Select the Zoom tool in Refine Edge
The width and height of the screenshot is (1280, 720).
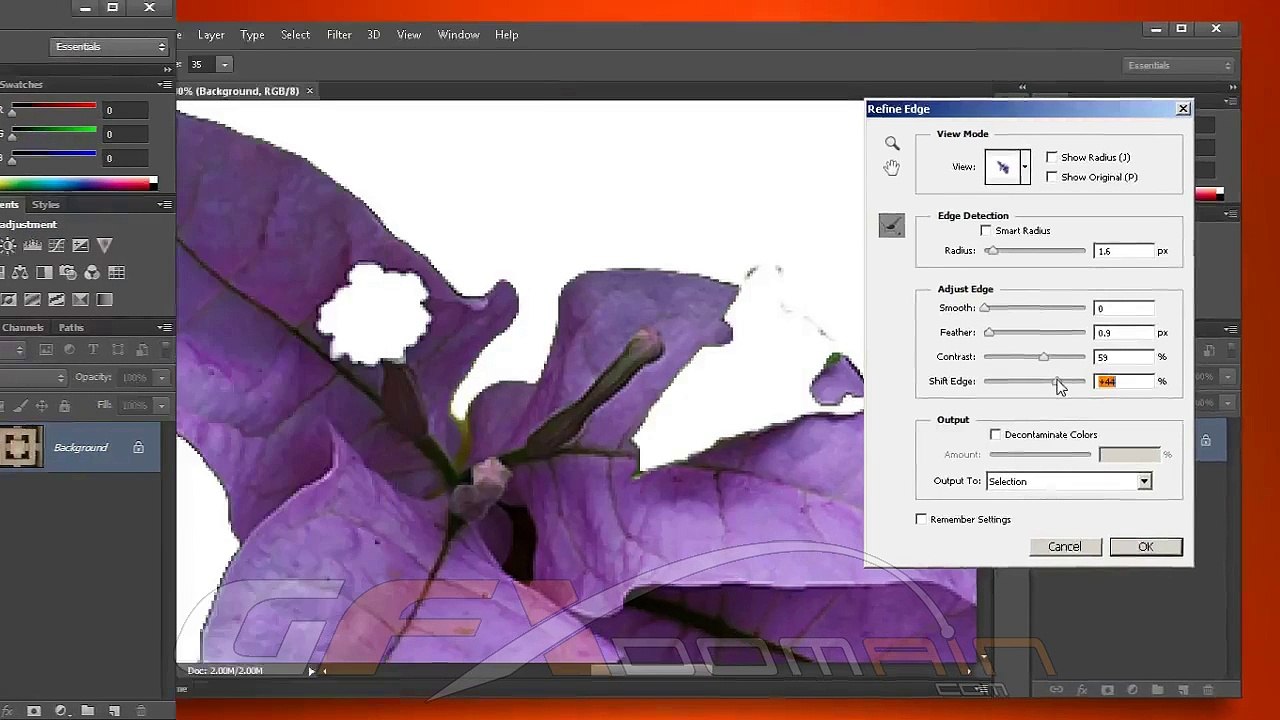tap(892, 144)
